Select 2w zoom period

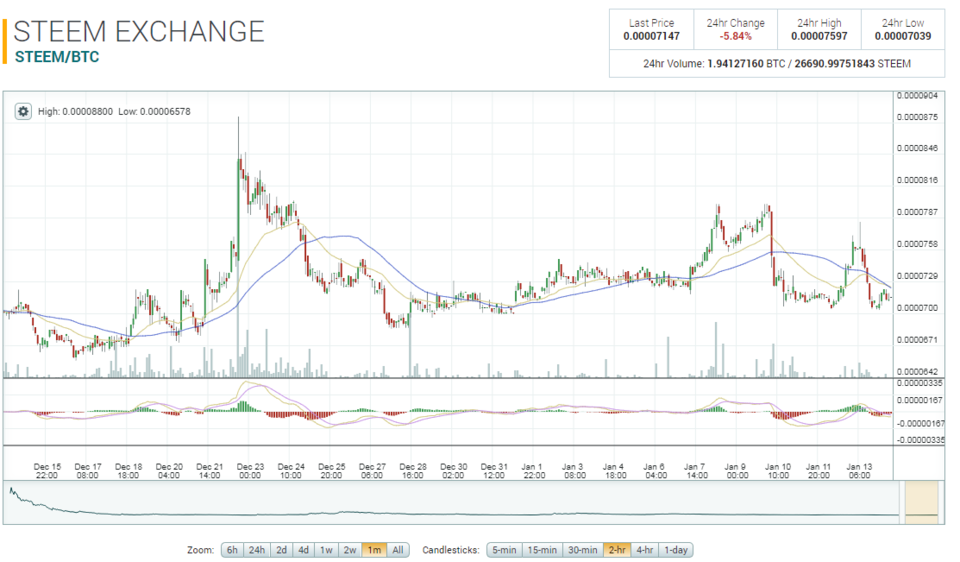(x=350, y=550)
